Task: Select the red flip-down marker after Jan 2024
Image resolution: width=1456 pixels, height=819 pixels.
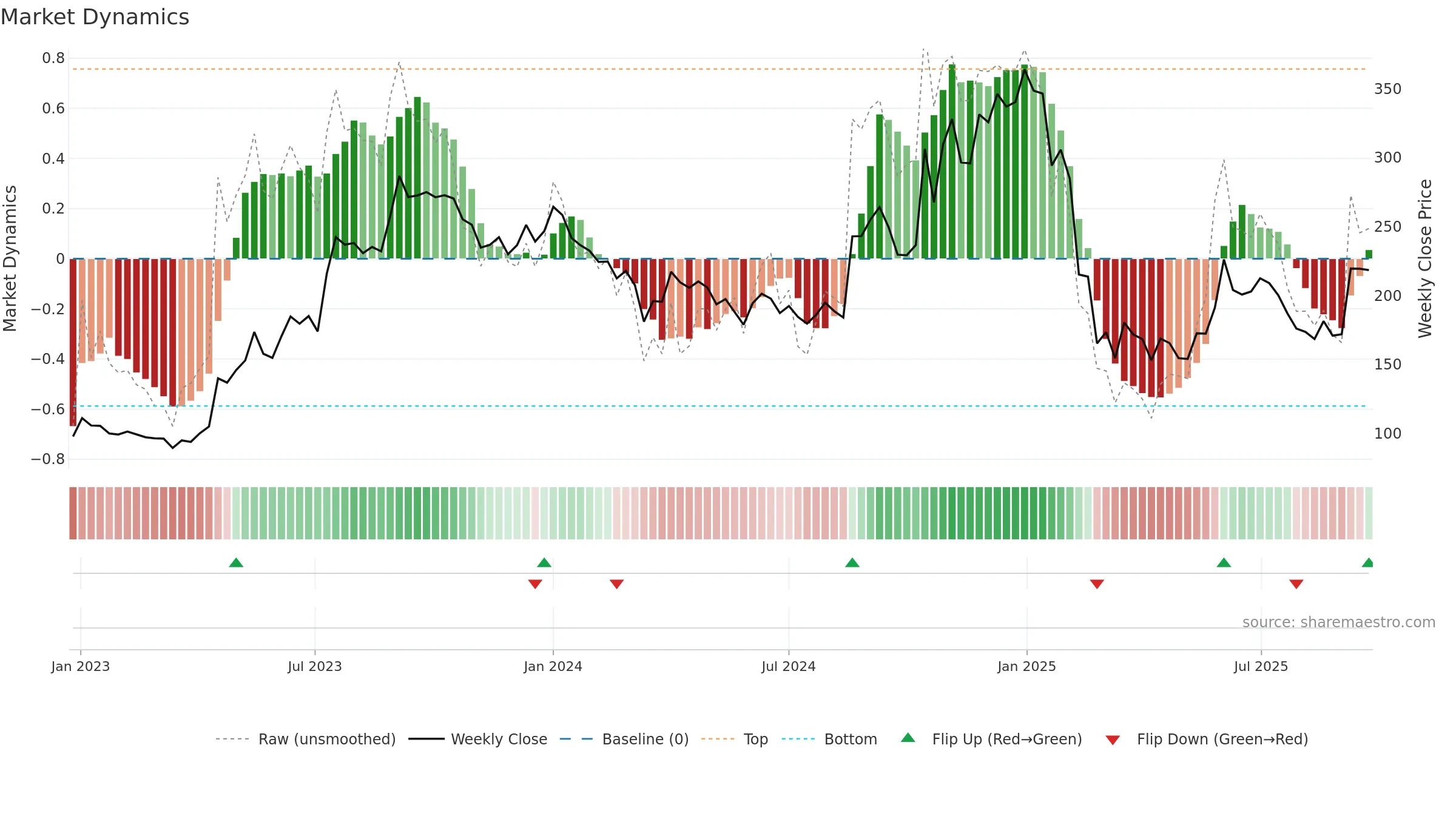Action: point(617,584)
